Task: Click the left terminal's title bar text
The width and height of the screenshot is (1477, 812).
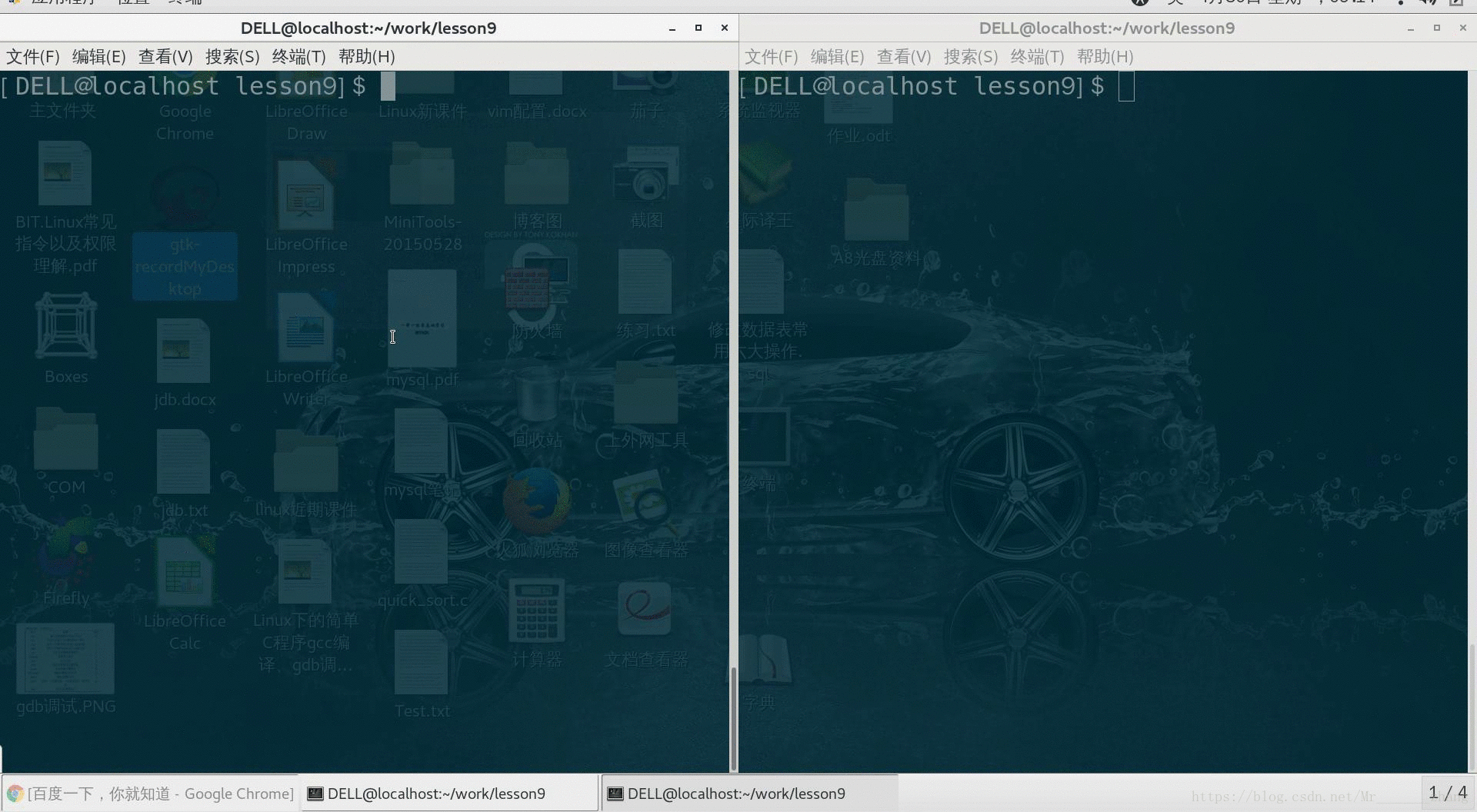Action: (x=368, y=28)
